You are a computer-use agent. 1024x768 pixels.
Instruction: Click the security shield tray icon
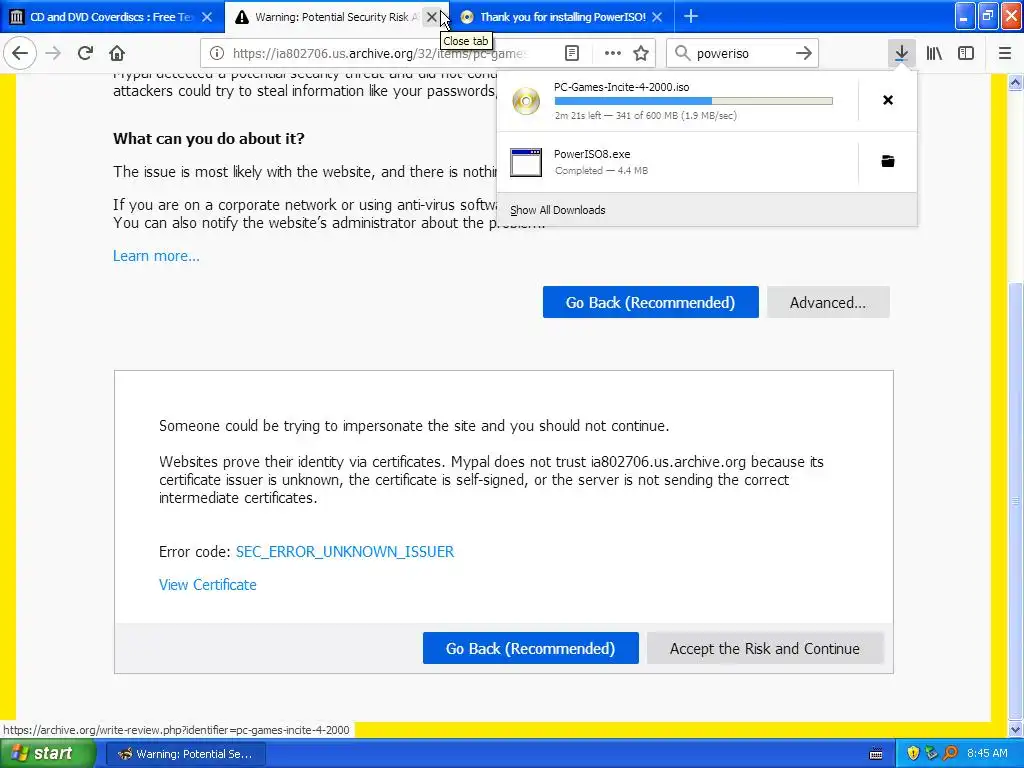click(x=913, y=754)
